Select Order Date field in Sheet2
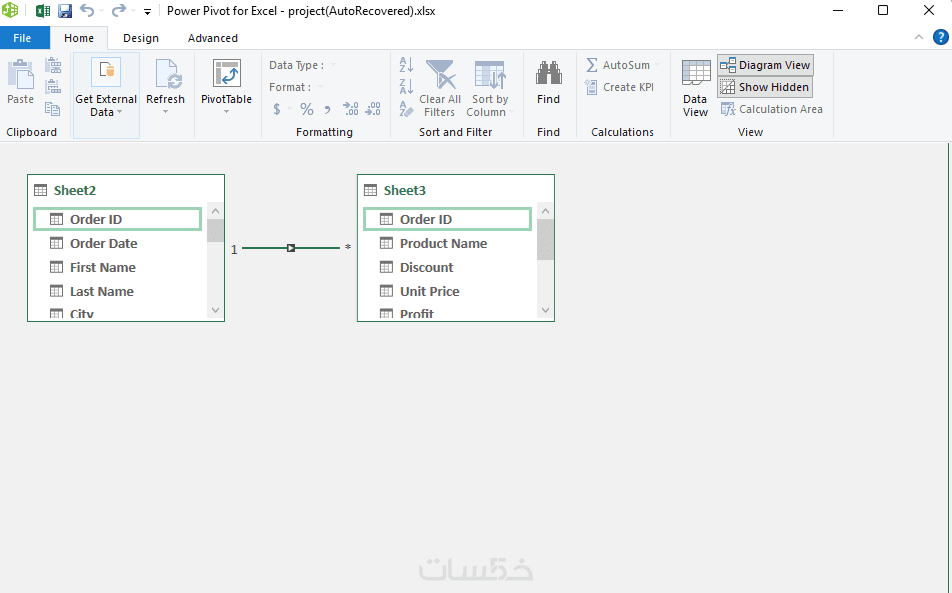 [x=117, y=243]
